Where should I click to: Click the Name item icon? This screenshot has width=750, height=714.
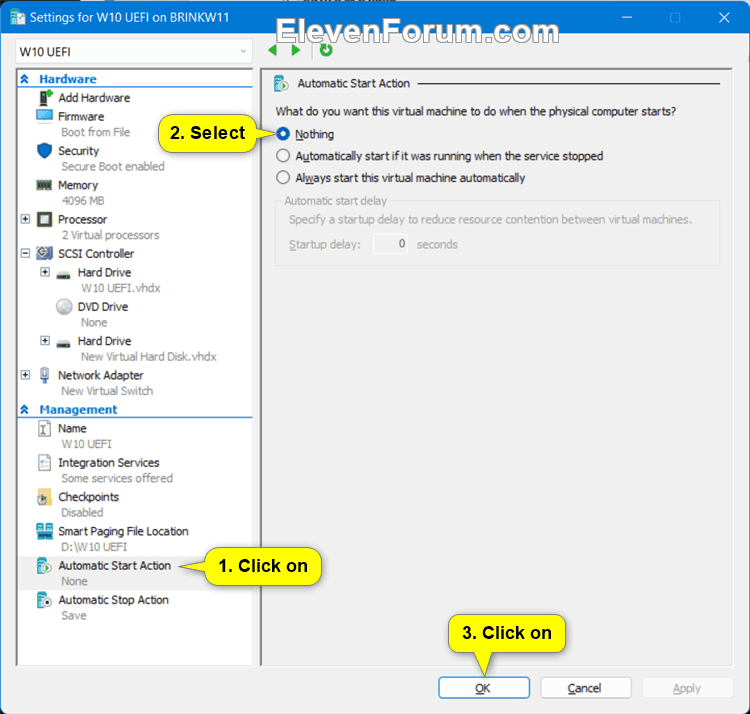tap(44, 428)
